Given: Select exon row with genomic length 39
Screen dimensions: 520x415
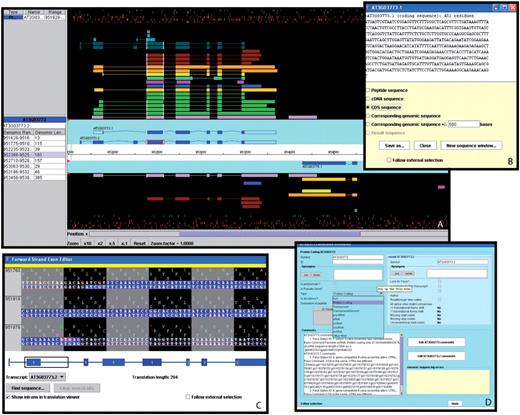Looking at the screenshot, I should click(x=35, y=149).
